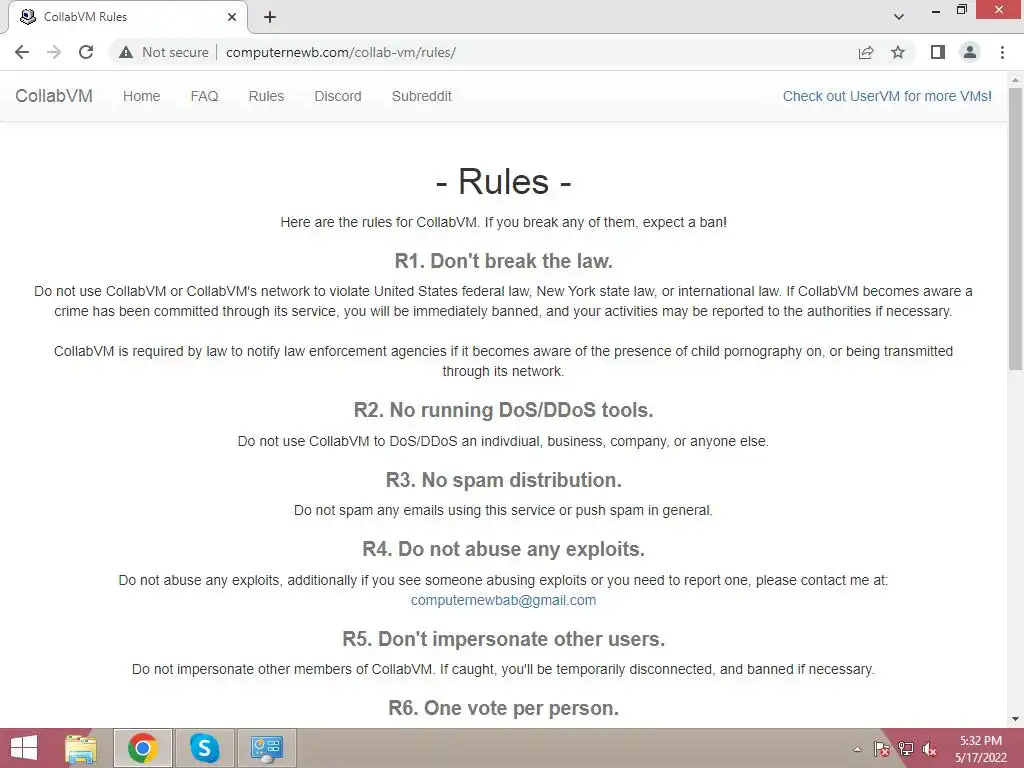Click the scrollbar down arrow
This screenshot has width=1024, height=768.
1015,719
